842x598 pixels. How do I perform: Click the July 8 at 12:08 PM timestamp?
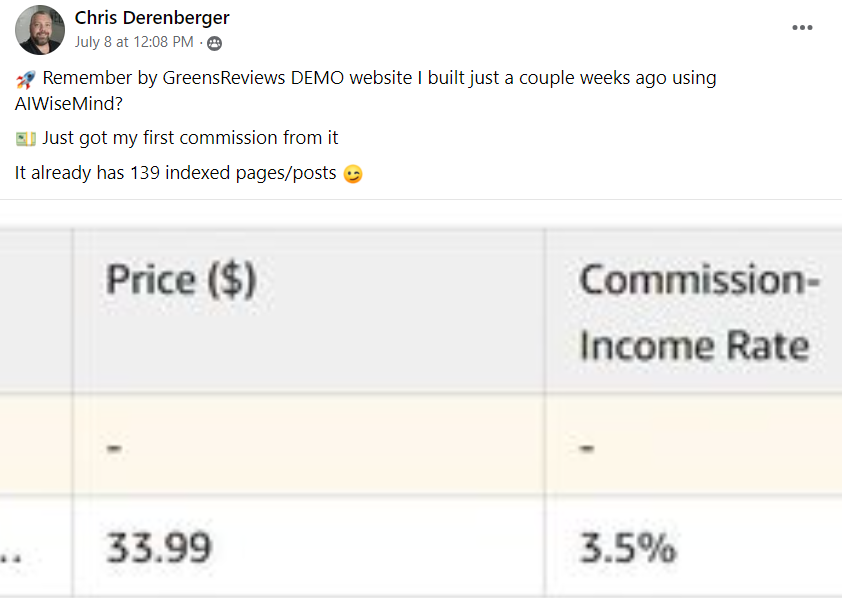[134, 42]
